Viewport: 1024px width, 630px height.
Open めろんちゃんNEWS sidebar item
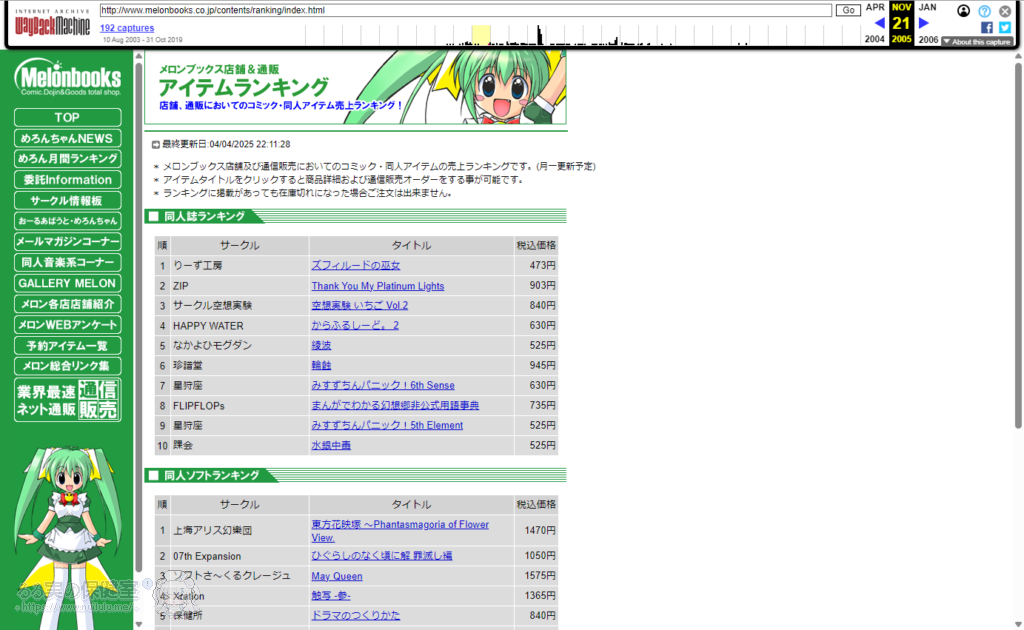pos(67,138)
